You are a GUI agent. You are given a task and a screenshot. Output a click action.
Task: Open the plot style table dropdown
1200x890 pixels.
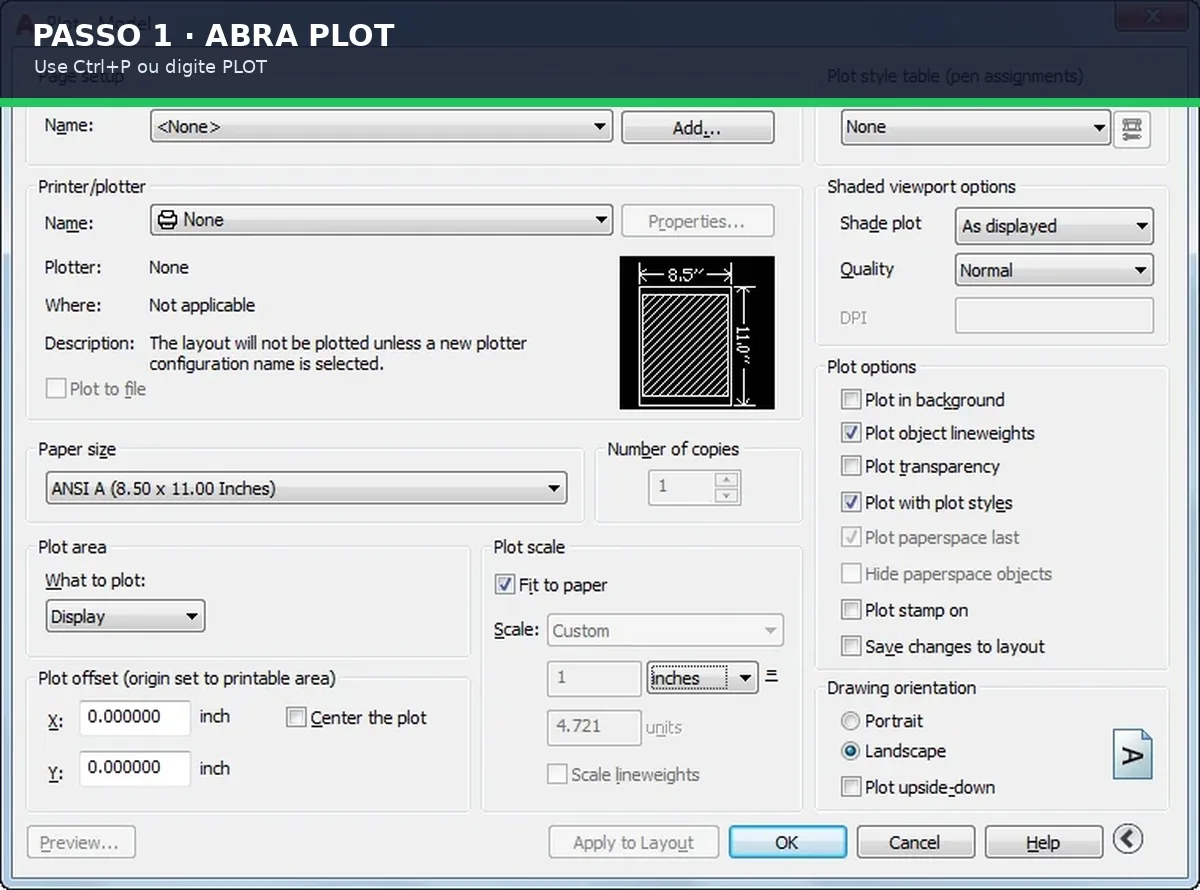975,127
